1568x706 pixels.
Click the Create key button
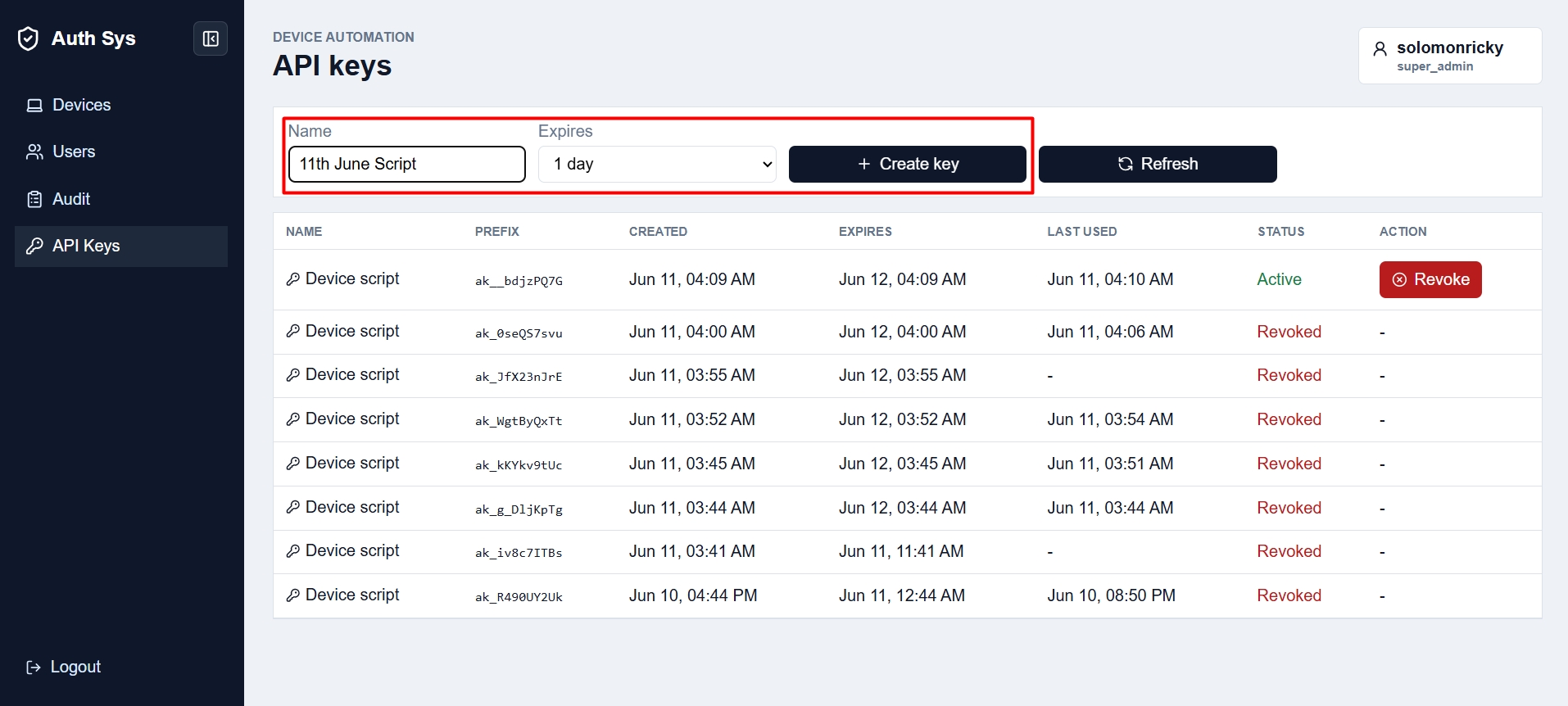907,164
